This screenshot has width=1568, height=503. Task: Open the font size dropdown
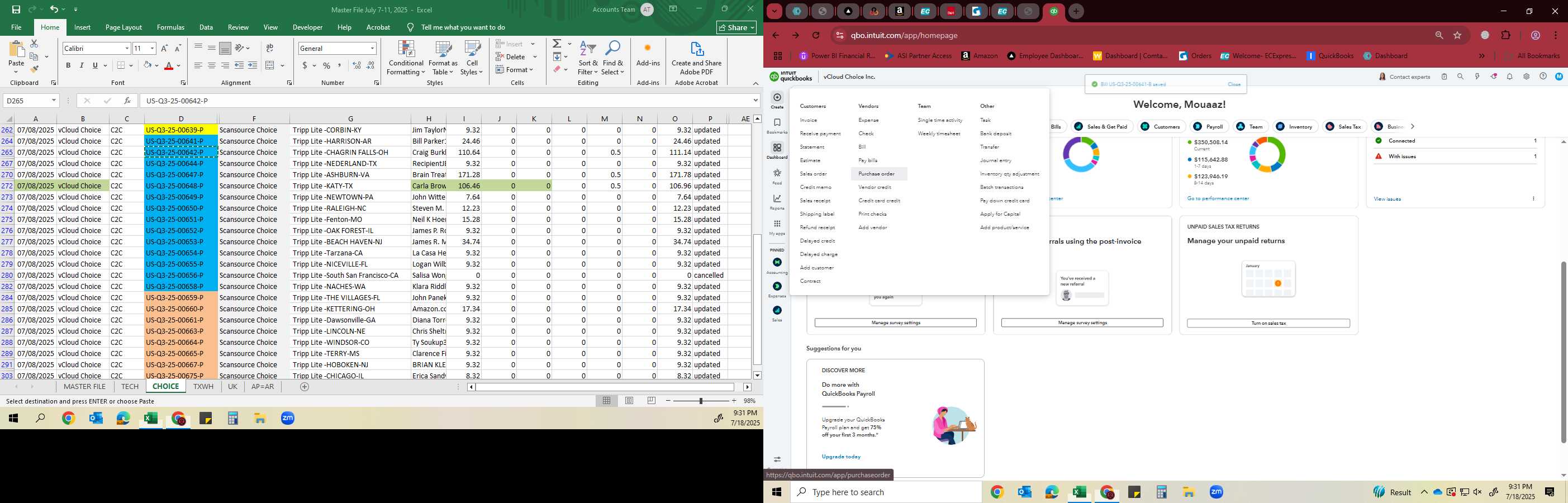[152, 48]
